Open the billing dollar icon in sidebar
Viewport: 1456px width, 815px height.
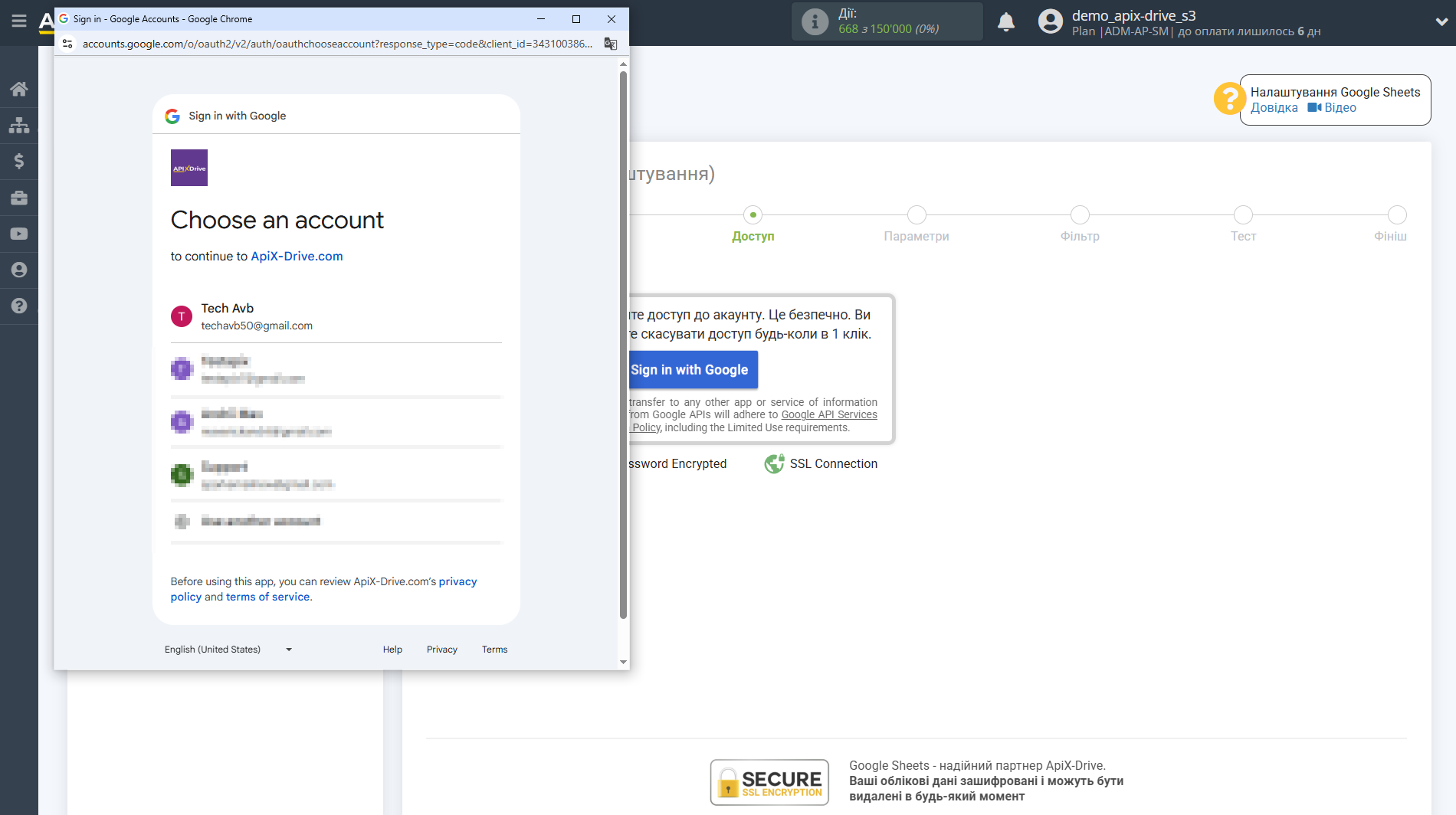pos(19,161)
